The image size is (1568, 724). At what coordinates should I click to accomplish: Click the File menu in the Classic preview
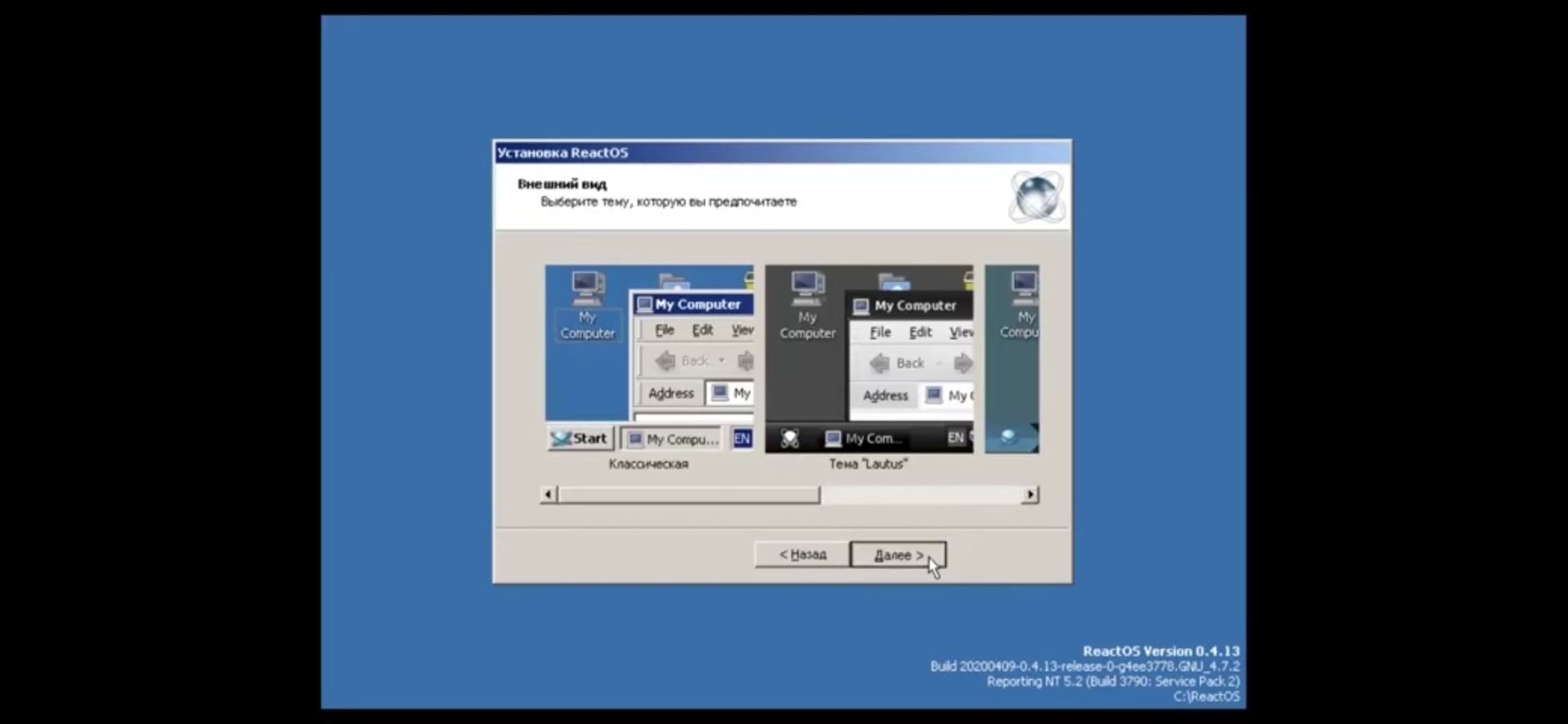[664, 330]
